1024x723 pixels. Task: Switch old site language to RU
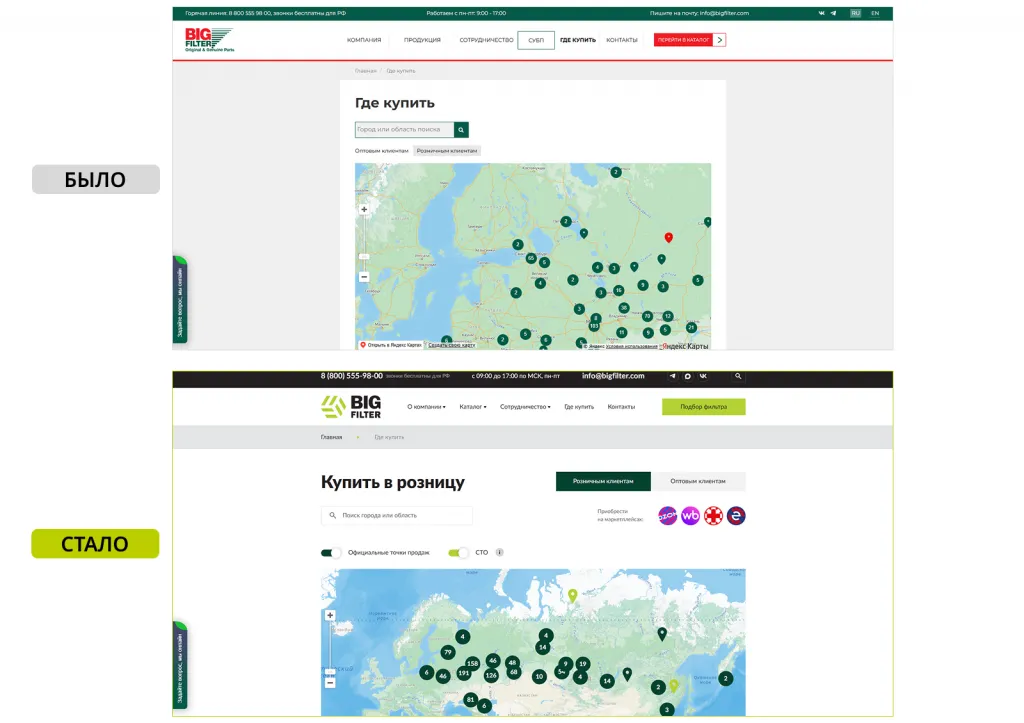click(x=856, y=13)
